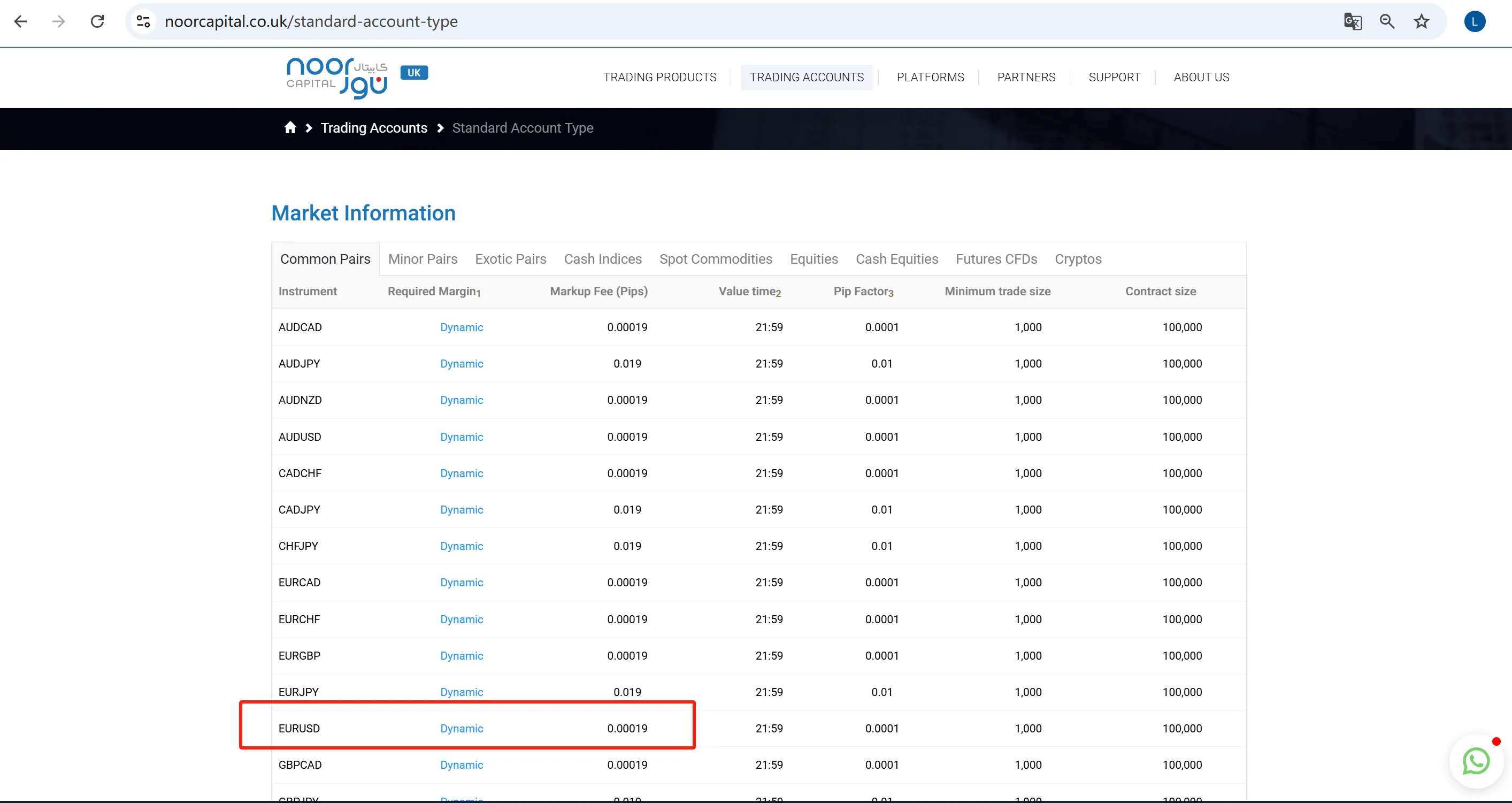Image resolution: width=1512 pixels, height=803 pixels.
Task: Click the Markup Fee (Pips) header
Action: click(x=598, y=291)
